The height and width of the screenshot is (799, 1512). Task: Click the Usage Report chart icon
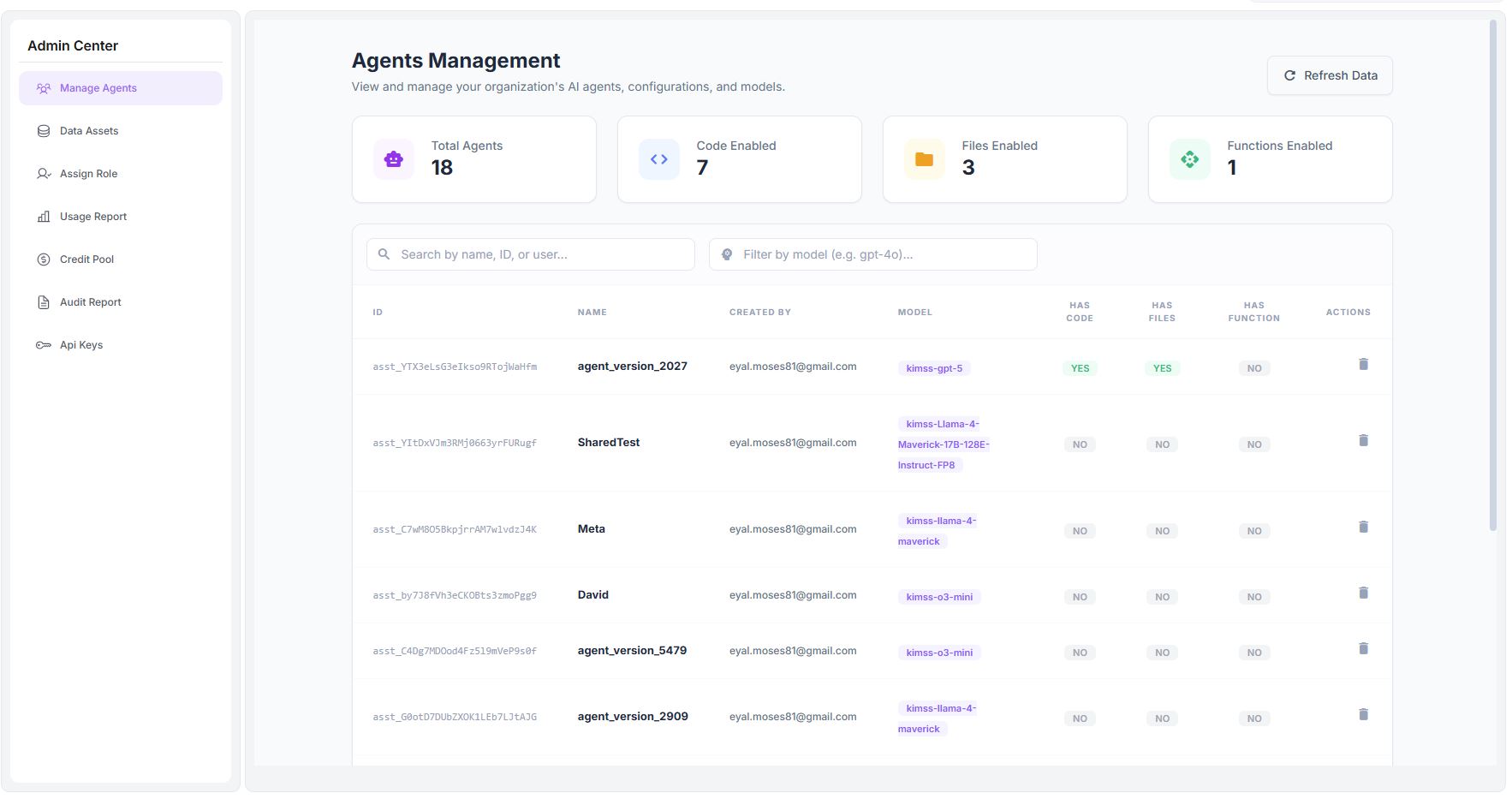pyautogui.click(x=43, y=216)
